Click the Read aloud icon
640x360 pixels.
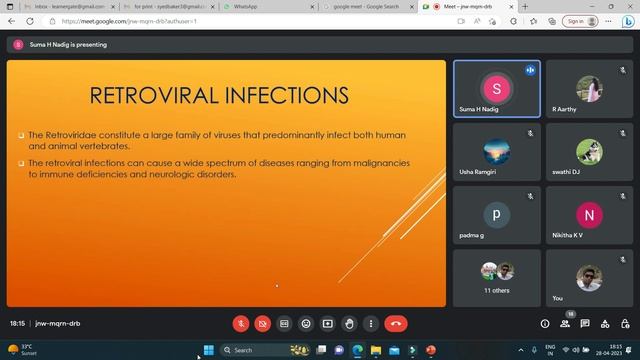[477, 21]
